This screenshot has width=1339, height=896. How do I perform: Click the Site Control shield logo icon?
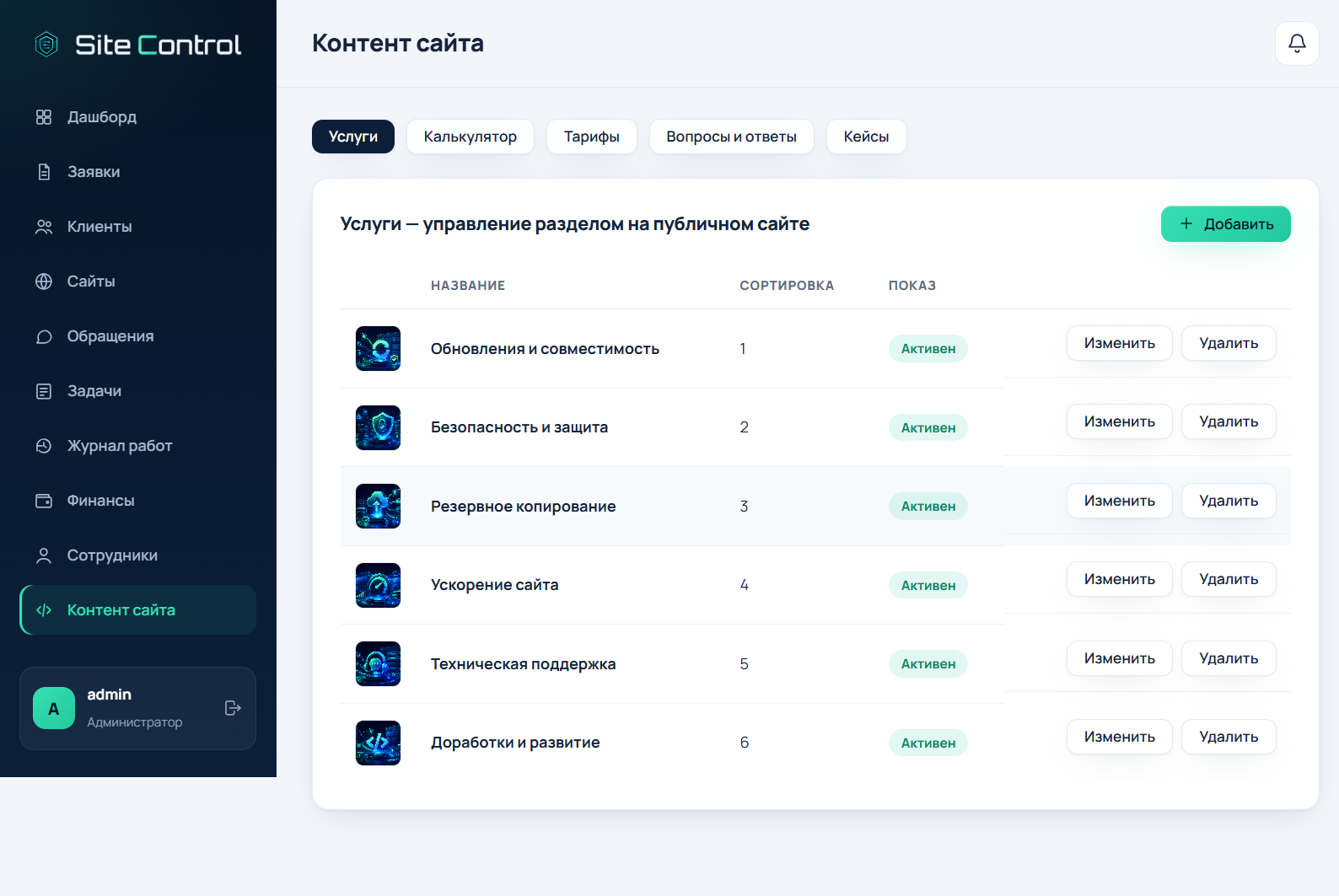[46, 44]
